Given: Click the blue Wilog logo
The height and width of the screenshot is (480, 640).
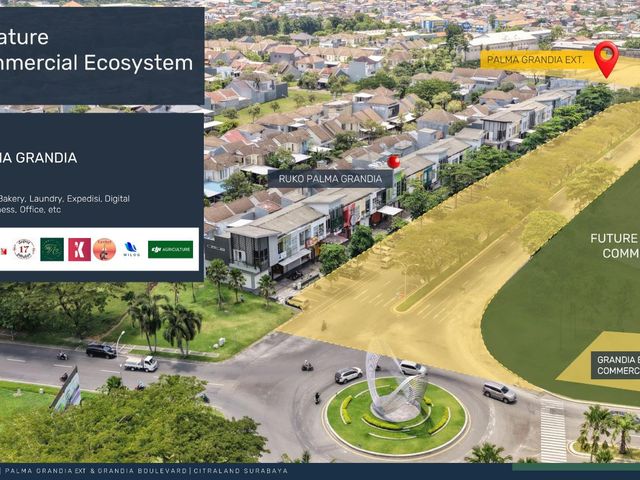Looking at the screenshot, I should 131,249.
